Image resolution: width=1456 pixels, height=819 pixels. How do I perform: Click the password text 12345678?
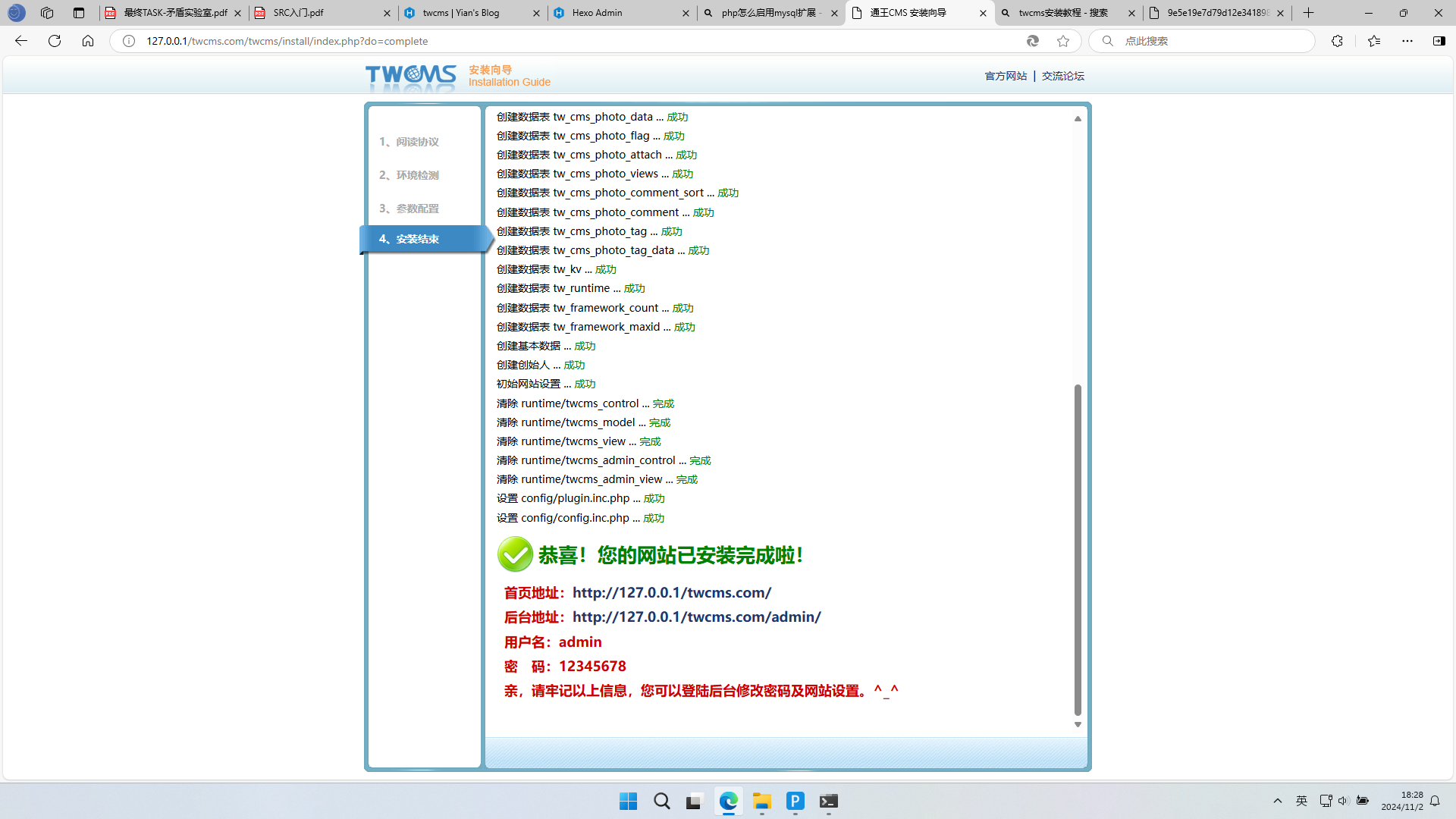pyautogui.click(x=592, y=666)
